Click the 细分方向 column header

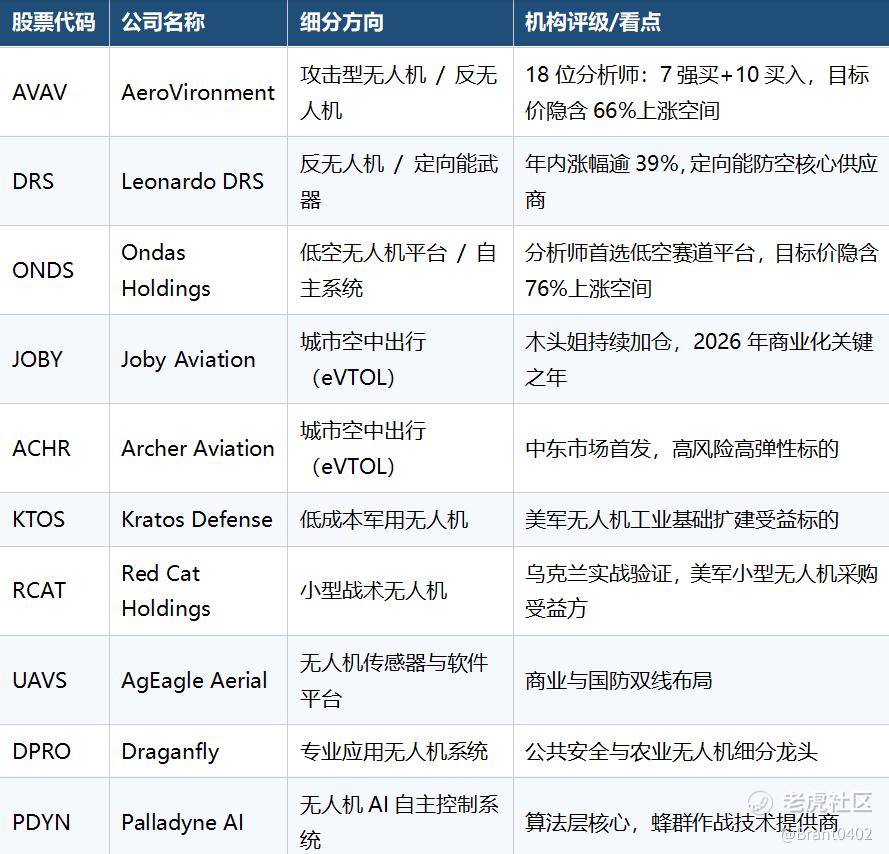(x=400, y=23)
